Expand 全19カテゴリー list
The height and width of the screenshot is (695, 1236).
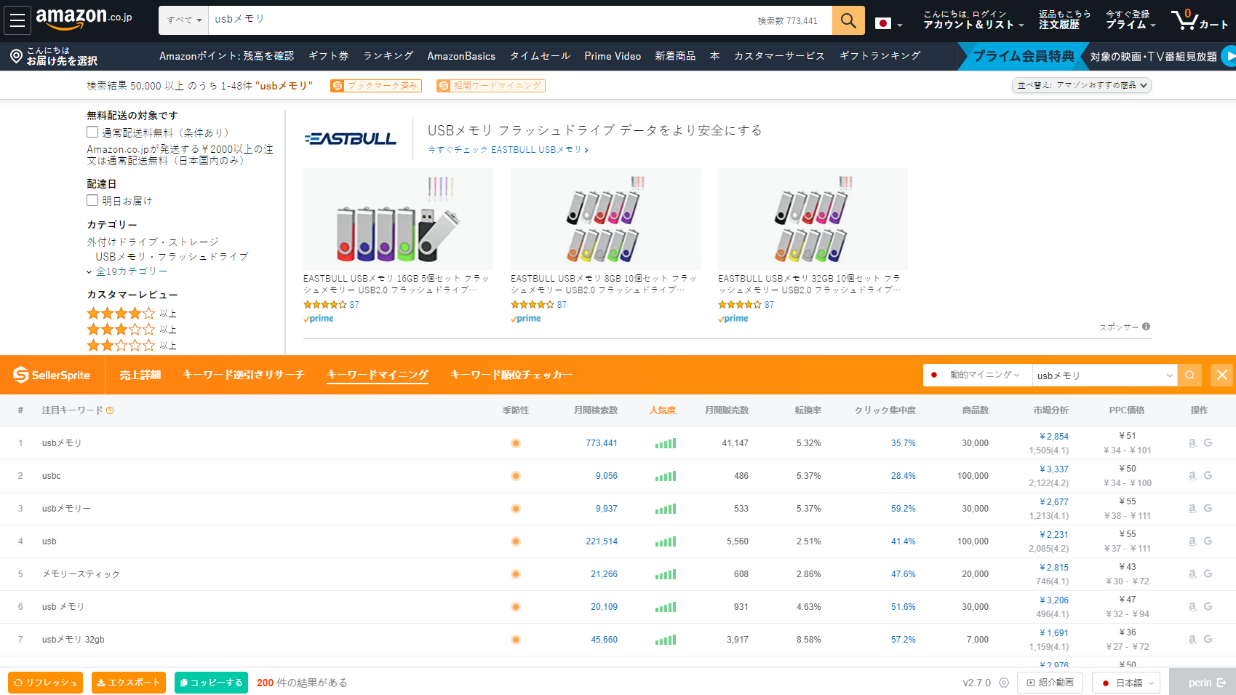(127, 271)
